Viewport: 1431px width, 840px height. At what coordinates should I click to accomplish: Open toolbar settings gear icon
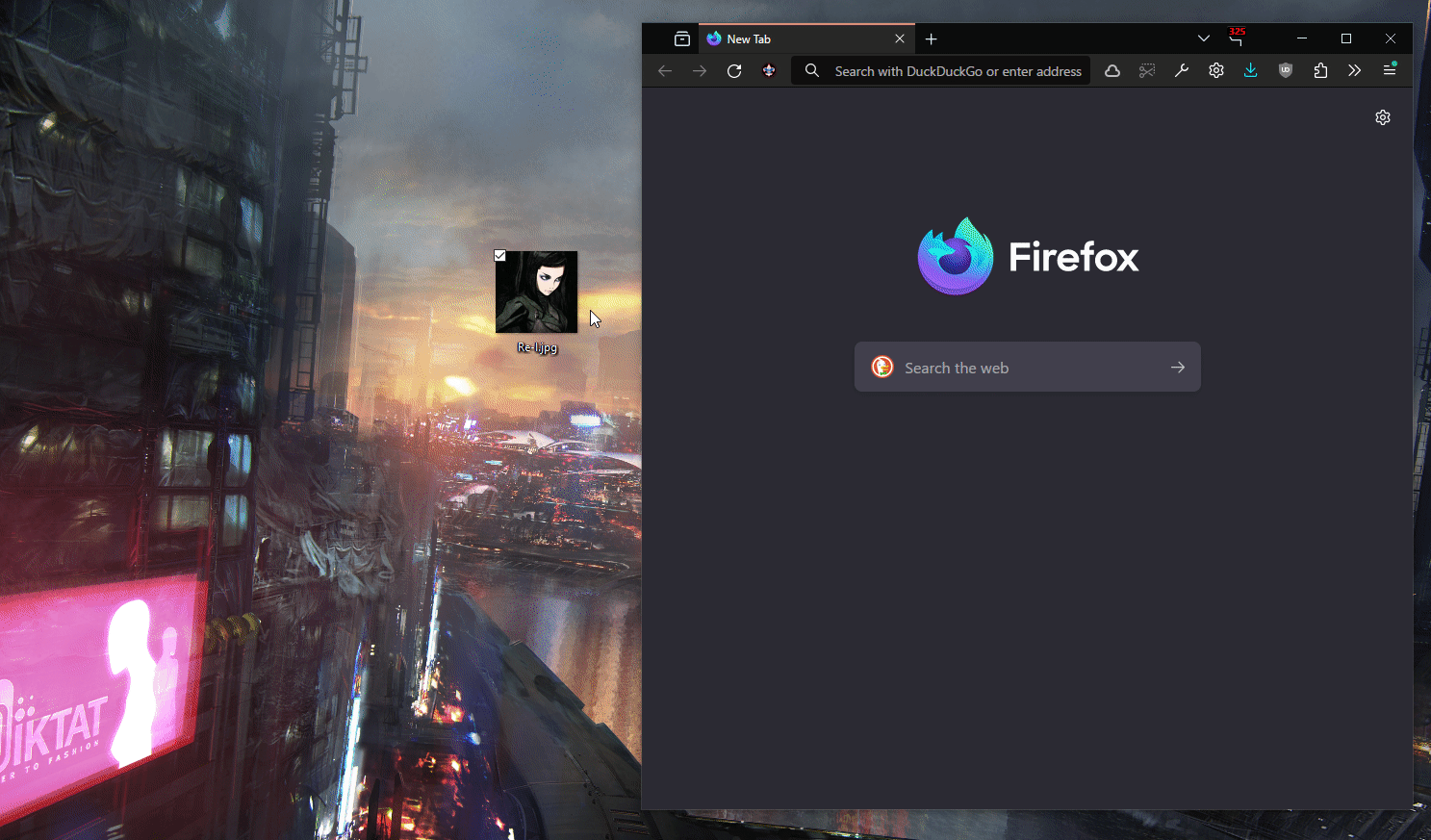click(1216, 70)
